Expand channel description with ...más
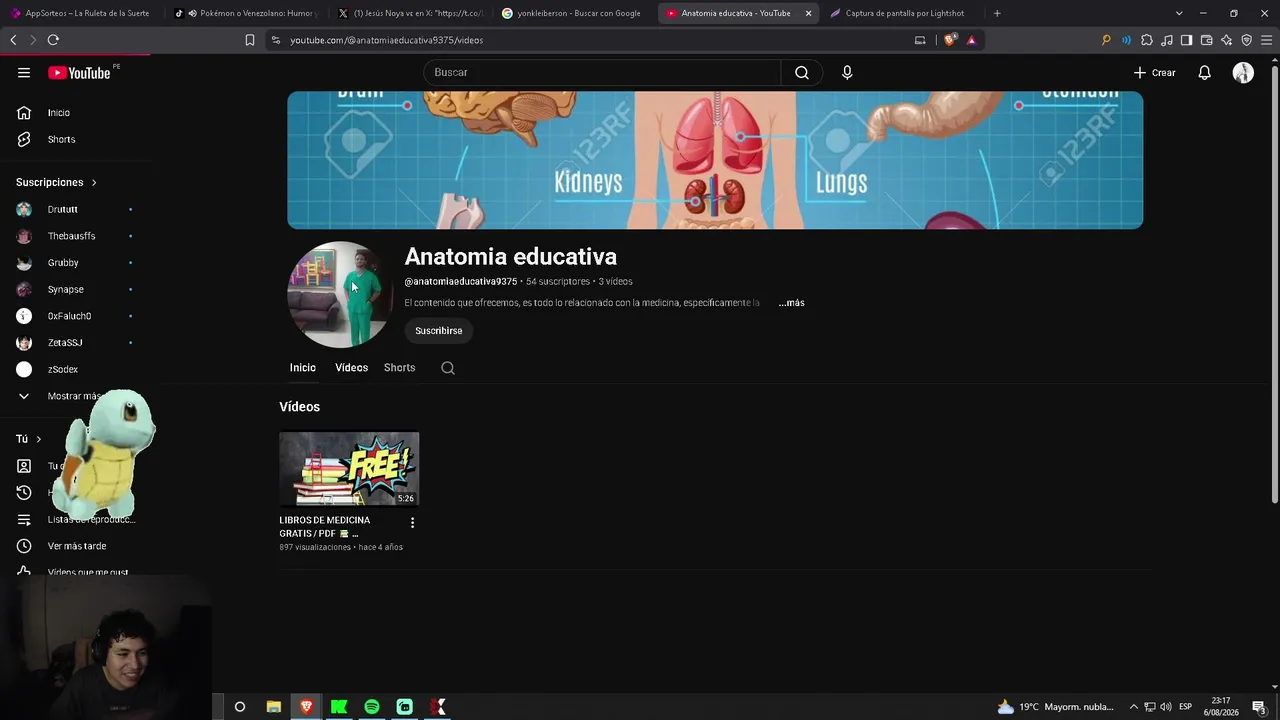1280x720 pixels. [x=791, y=303]
